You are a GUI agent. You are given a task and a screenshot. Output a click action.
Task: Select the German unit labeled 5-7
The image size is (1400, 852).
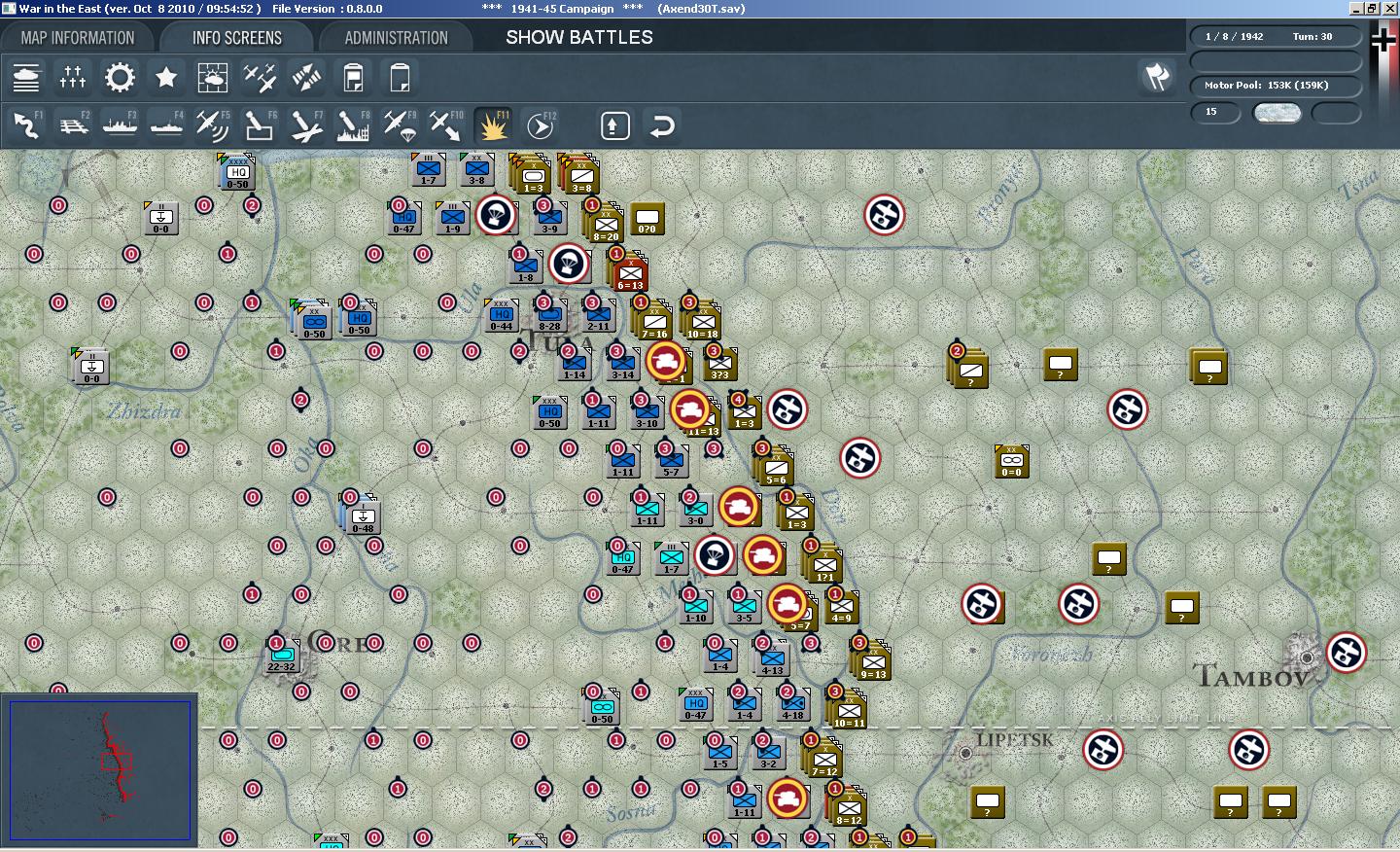[x=672, y=462]
